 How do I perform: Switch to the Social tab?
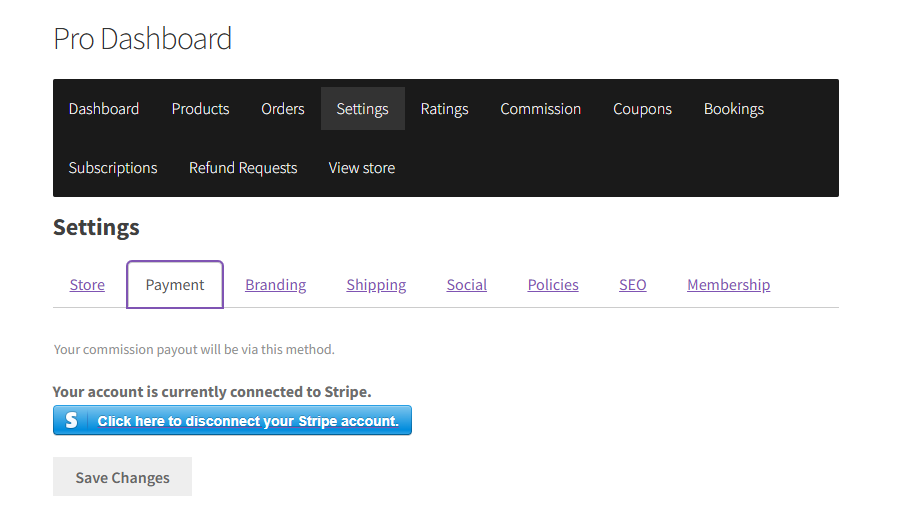coord(467,285)
